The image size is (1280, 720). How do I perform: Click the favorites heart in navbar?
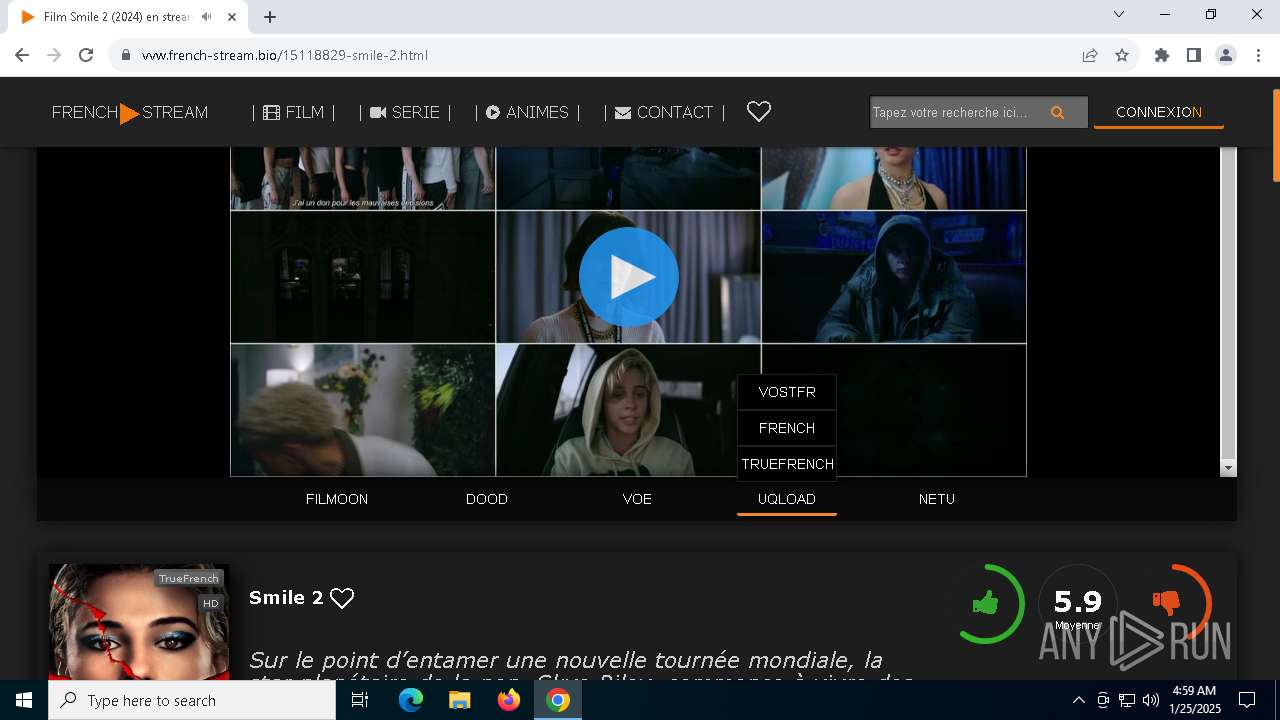(x=759, y=112)
